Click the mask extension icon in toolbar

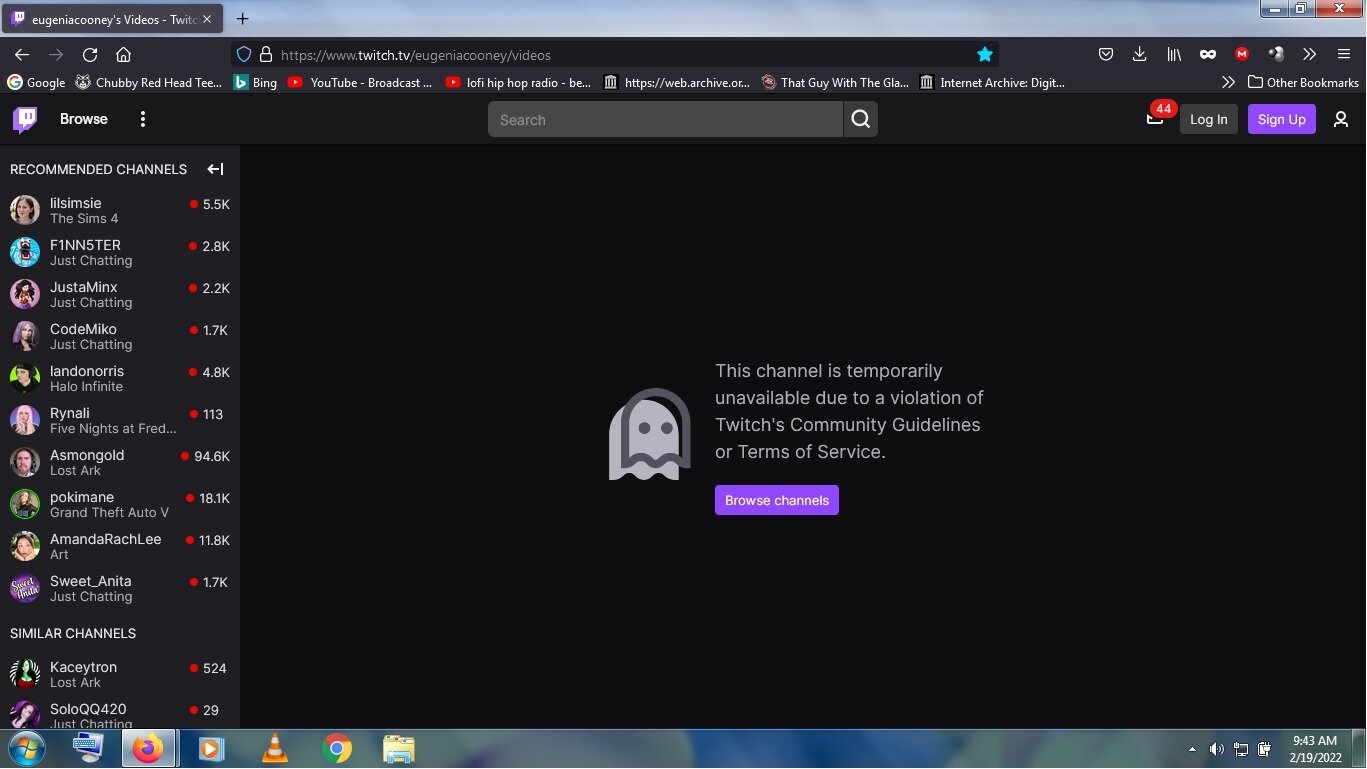[1208, 55]
